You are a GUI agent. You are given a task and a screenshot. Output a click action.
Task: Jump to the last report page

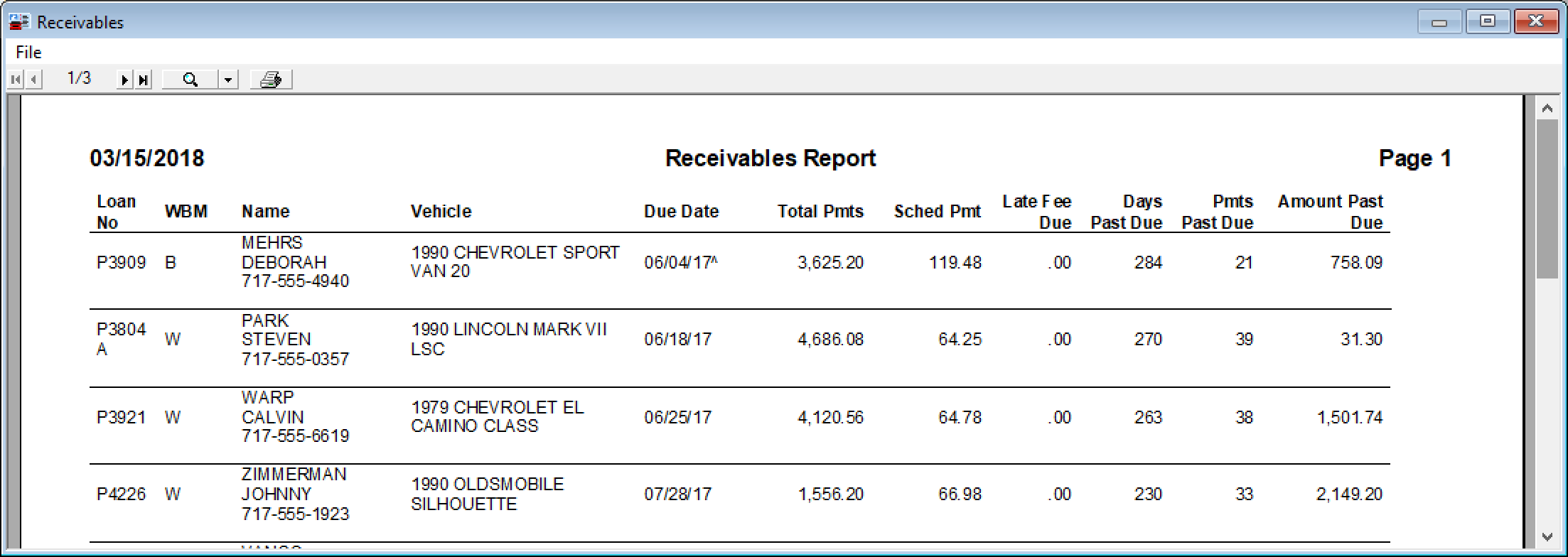click(143, 80)
